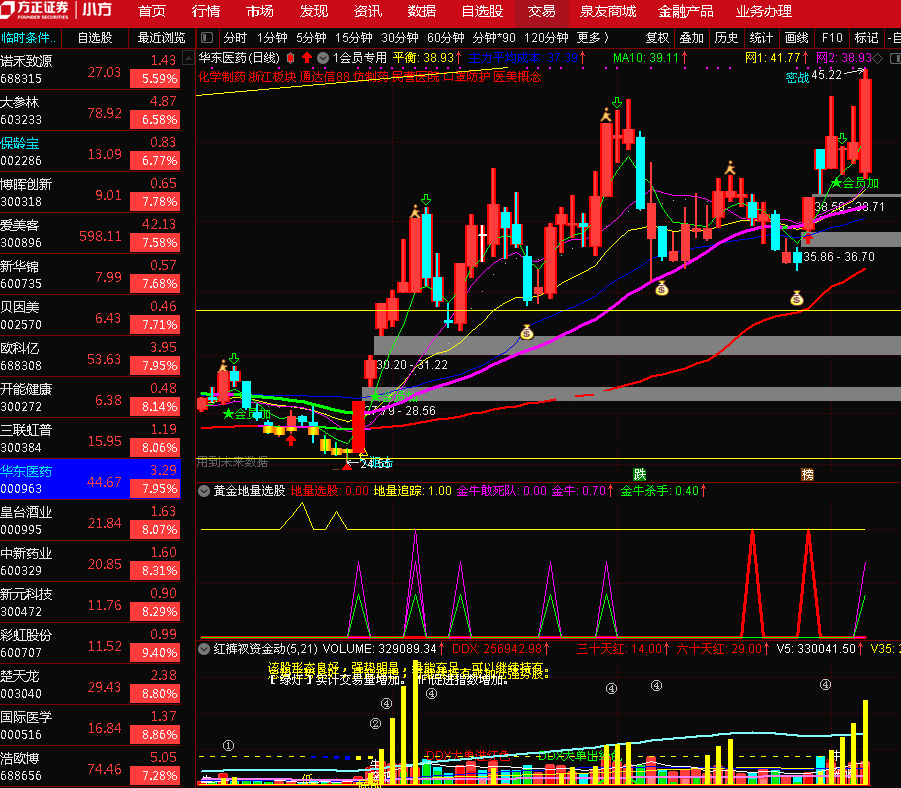This screenshot has height=788, width=901.
Task: Click the green down-arrow above the highest peak
Action: (617, 103)
